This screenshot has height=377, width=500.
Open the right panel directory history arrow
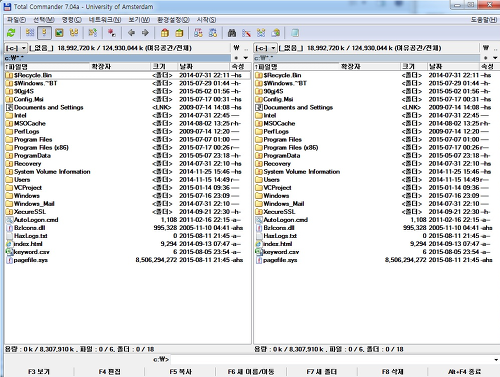pyautogui.click(x=495, y=58)
